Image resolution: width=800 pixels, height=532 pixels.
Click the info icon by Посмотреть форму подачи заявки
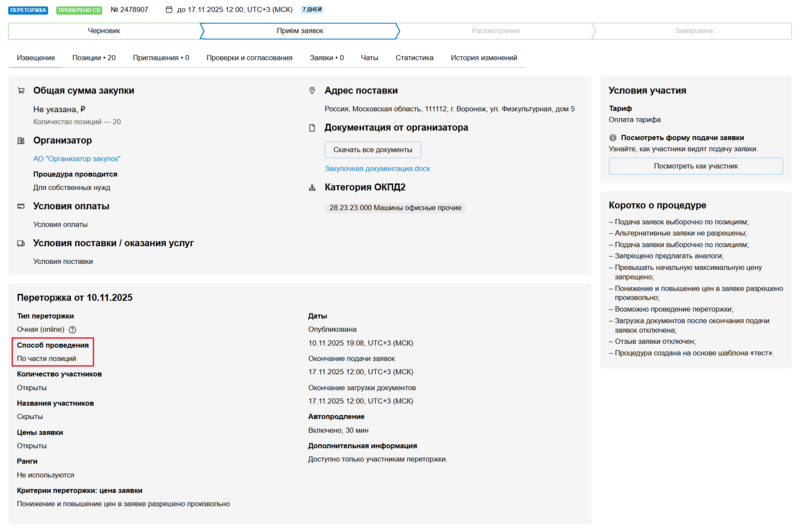coord(613,137)
